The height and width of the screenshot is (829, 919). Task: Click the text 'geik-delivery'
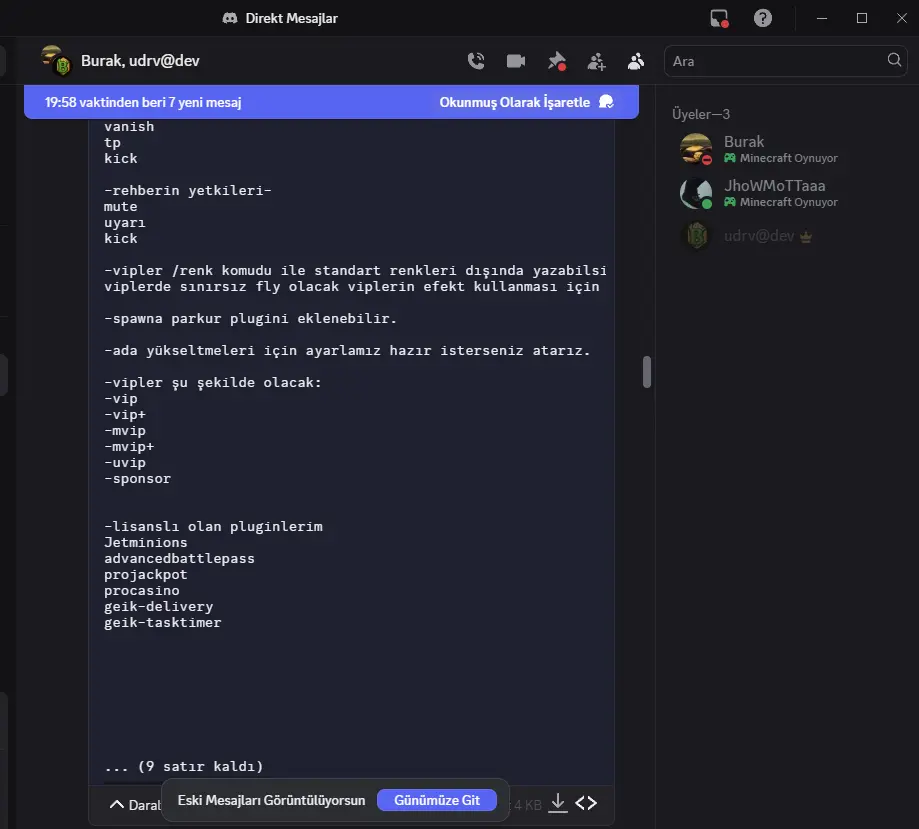point(158,606)
